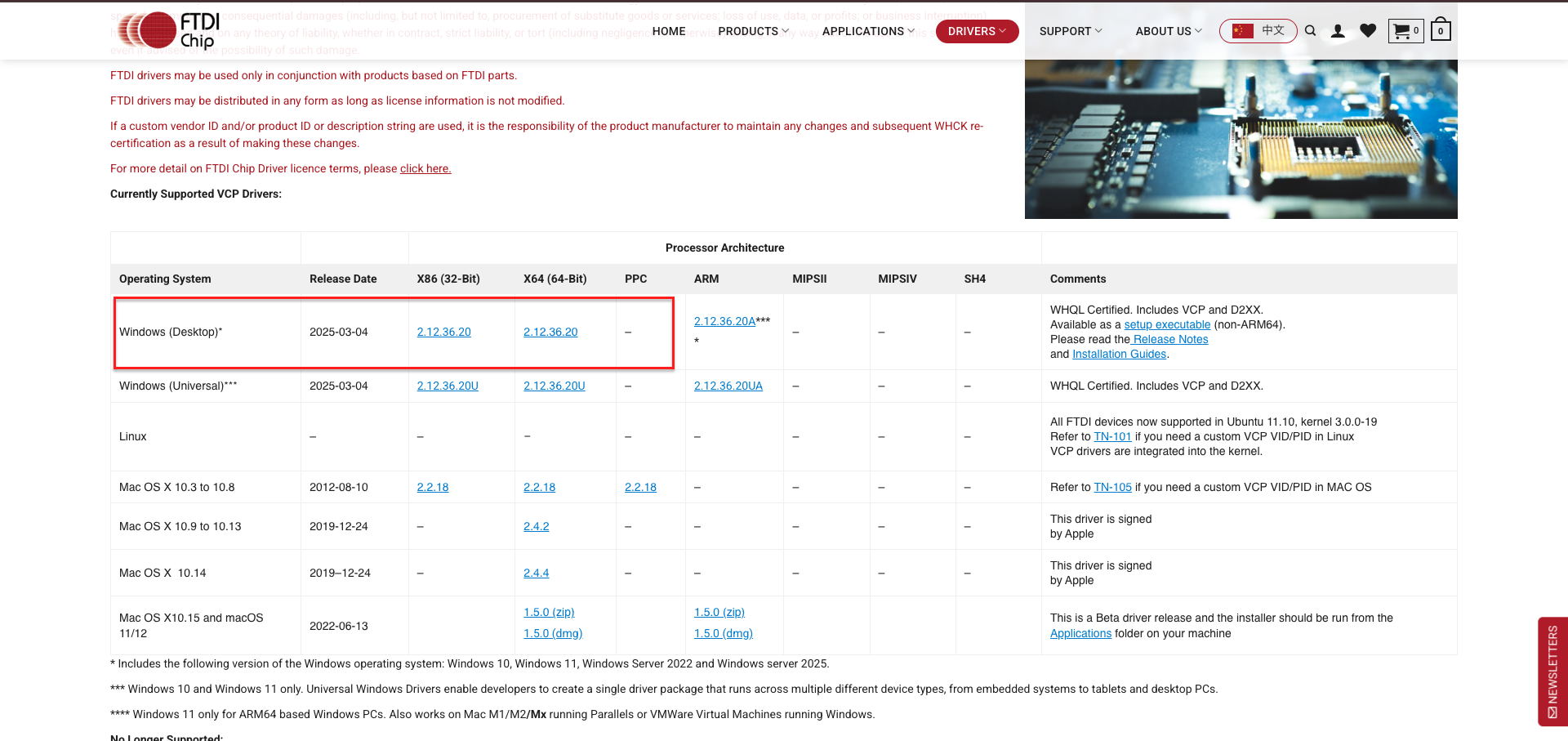The height and width of the screenshot is (741, 1568).
Task: Click the FTDI Chip logo
Action: point(169,30)
